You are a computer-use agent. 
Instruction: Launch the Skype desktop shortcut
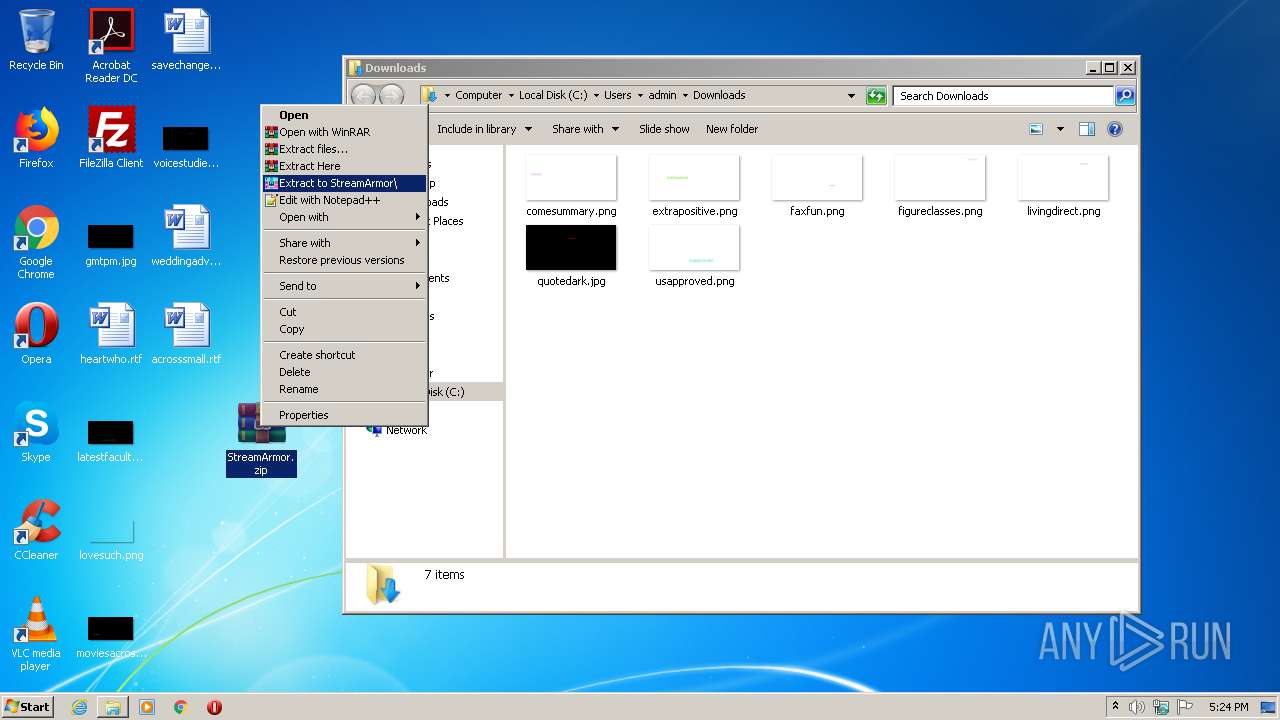tap(36, 432)
